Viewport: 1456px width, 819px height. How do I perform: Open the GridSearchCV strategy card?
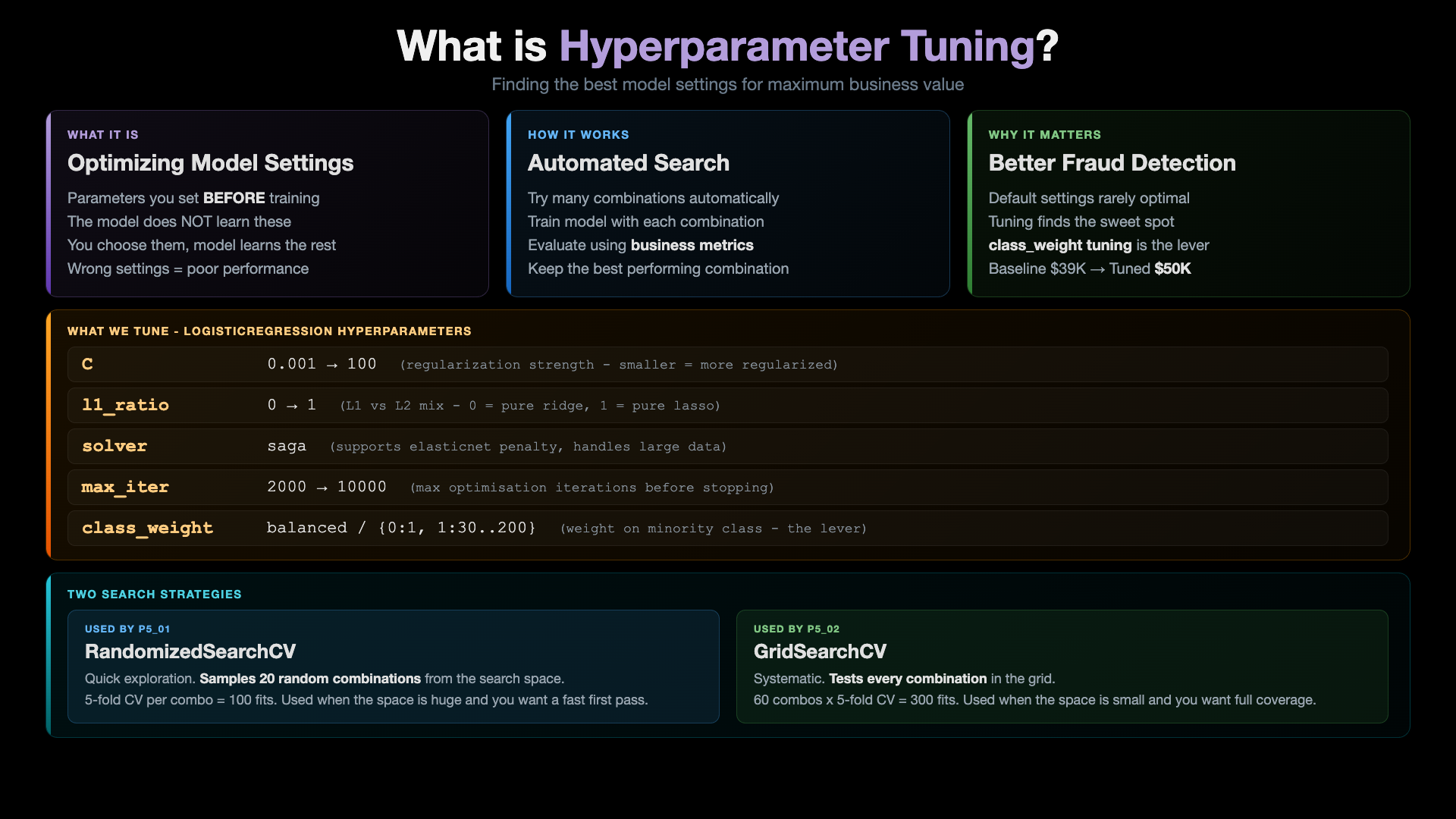tap(1062, 667)
